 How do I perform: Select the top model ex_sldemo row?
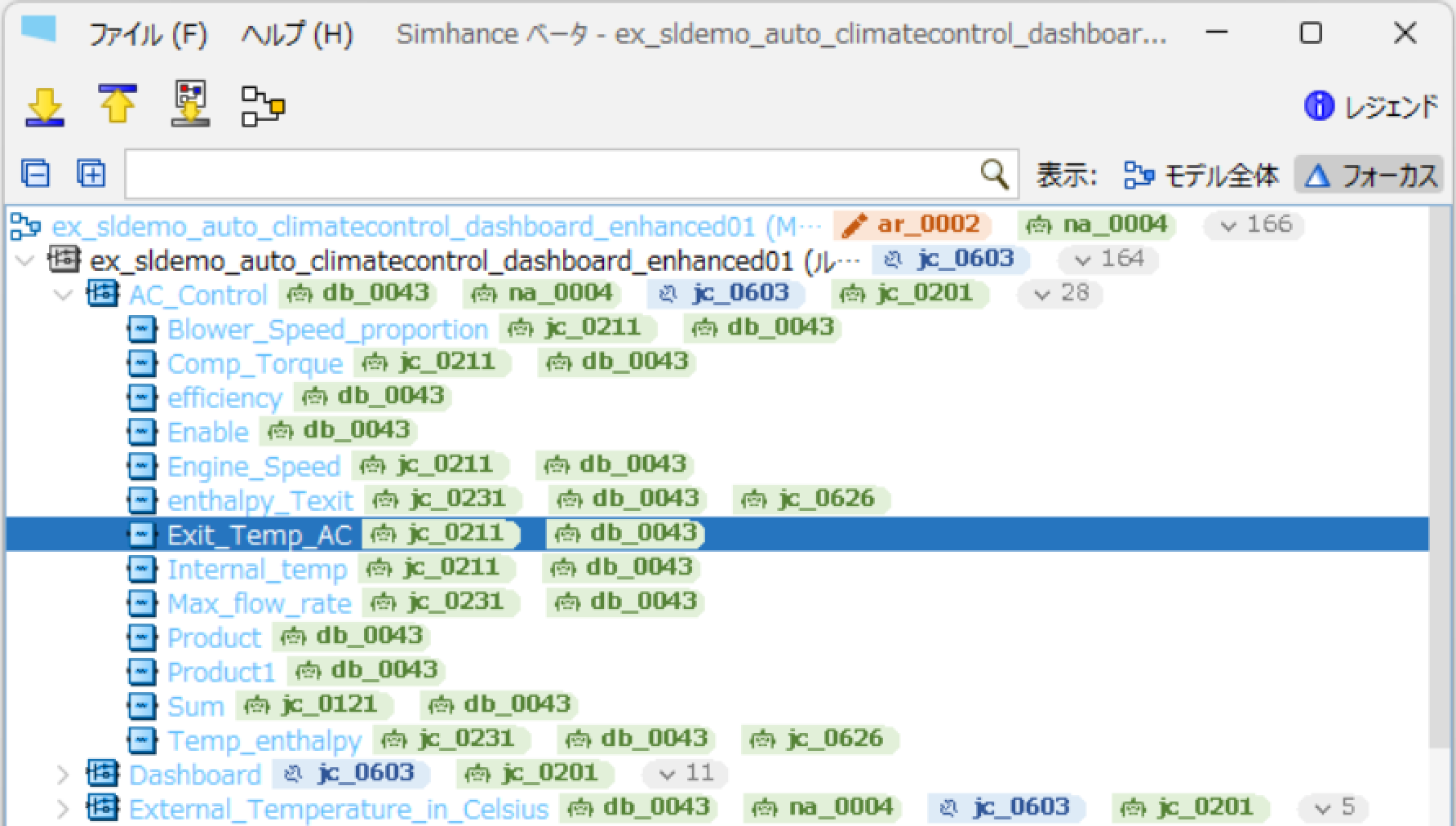tap(437, 226)
